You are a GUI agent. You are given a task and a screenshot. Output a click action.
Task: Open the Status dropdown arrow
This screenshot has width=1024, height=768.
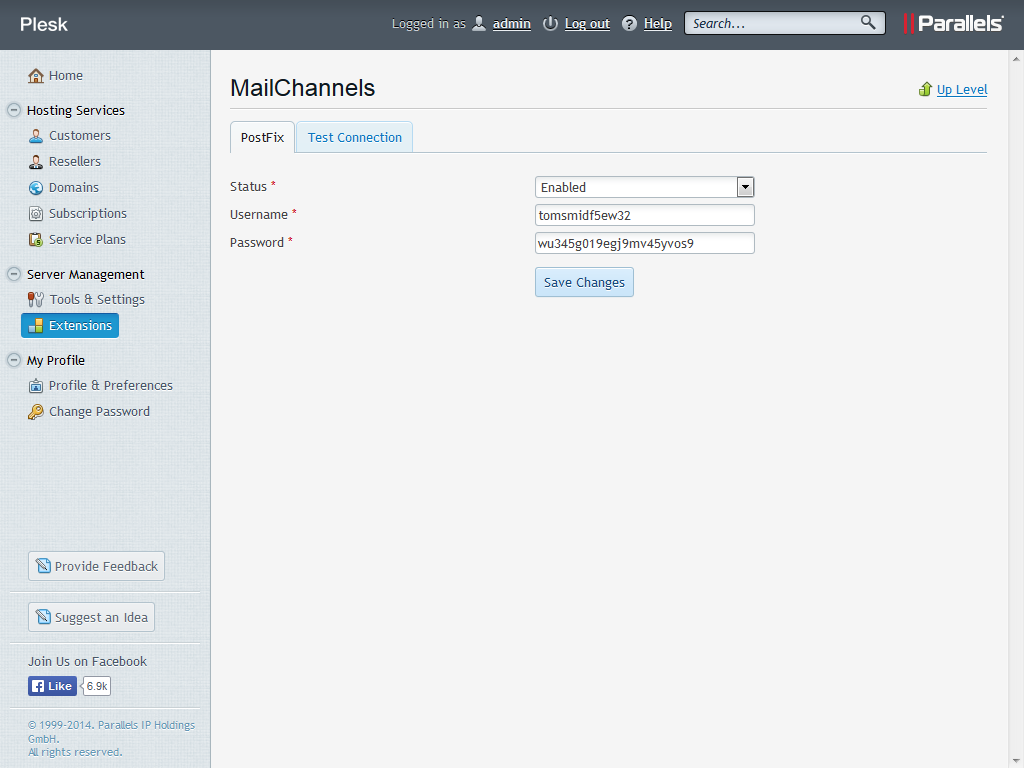pos(745,187)
